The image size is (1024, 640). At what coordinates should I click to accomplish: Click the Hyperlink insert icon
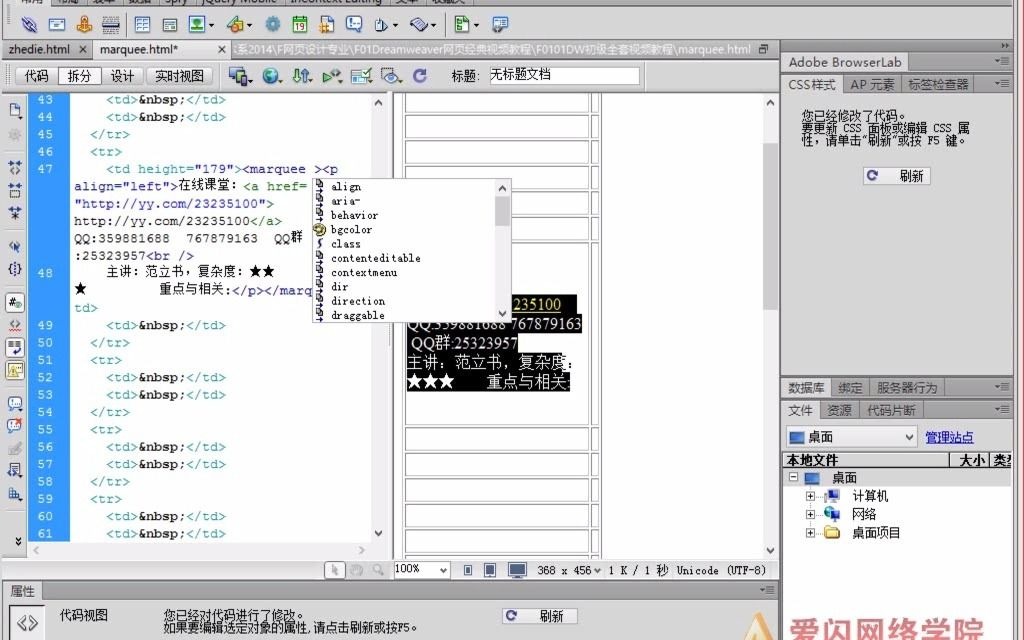click(29, 25)
